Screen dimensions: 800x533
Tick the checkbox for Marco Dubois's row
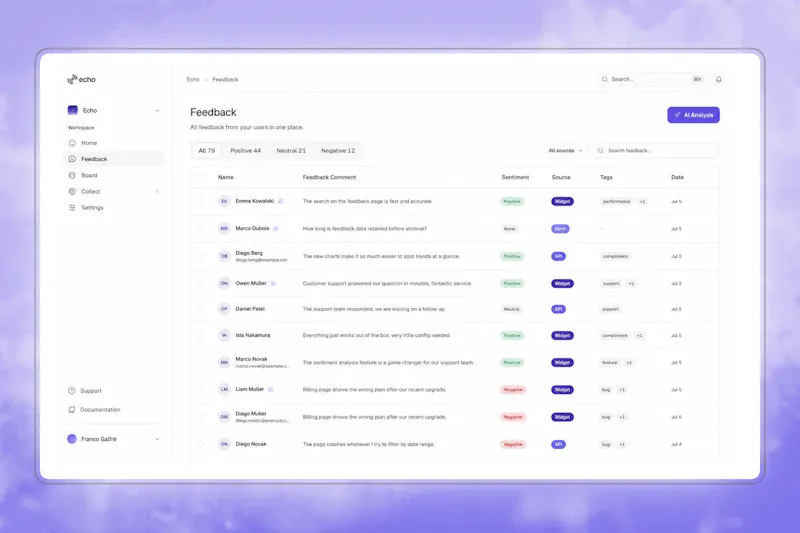tap(200, 229)
